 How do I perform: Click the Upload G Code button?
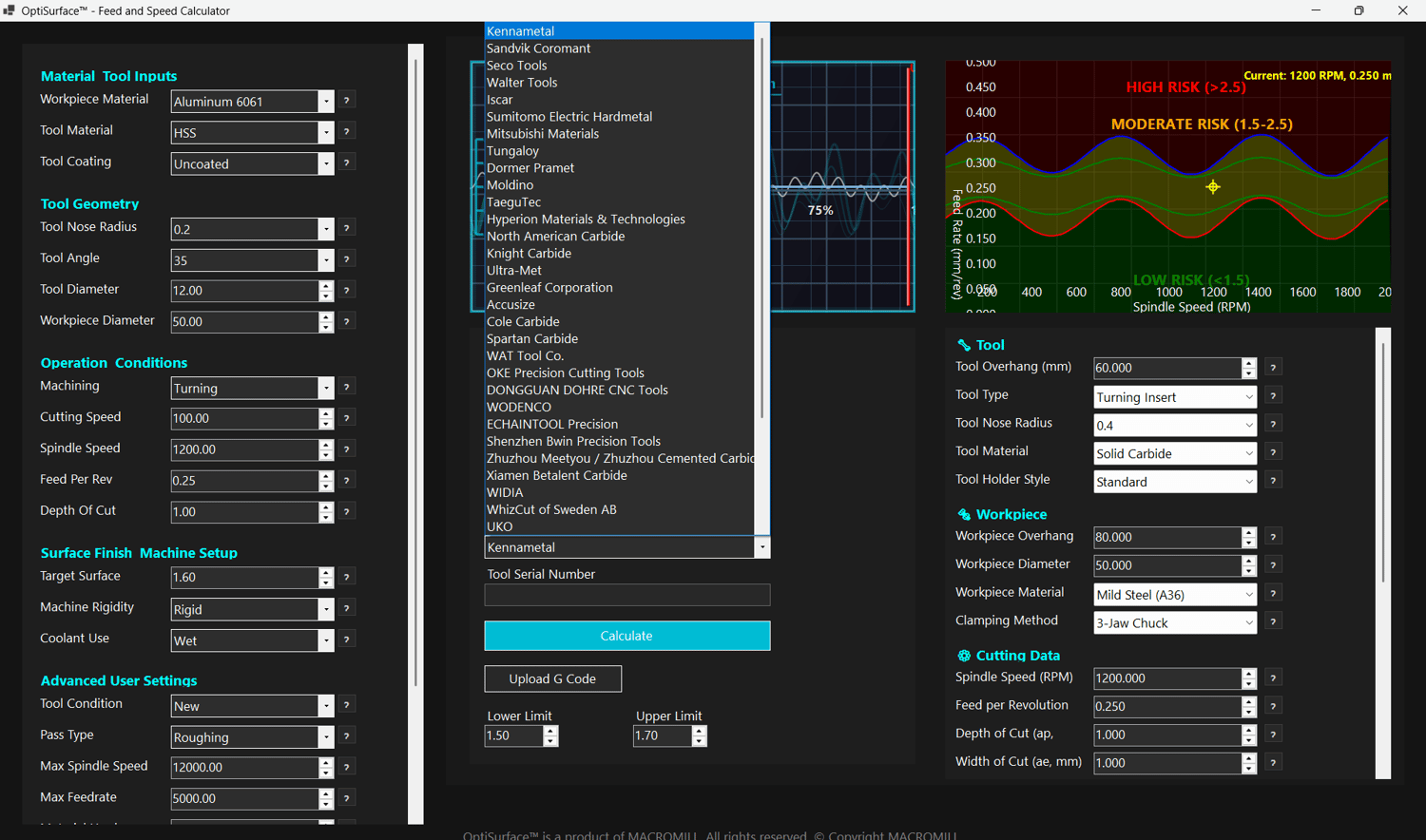click(552, 678)
